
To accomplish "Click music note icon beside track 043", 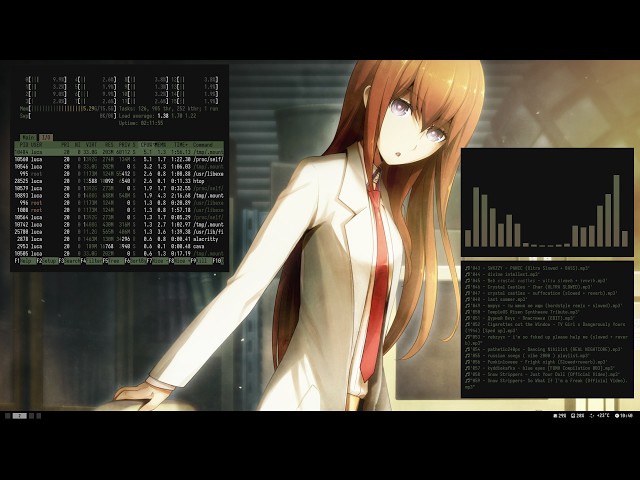I will pos(467,269).
